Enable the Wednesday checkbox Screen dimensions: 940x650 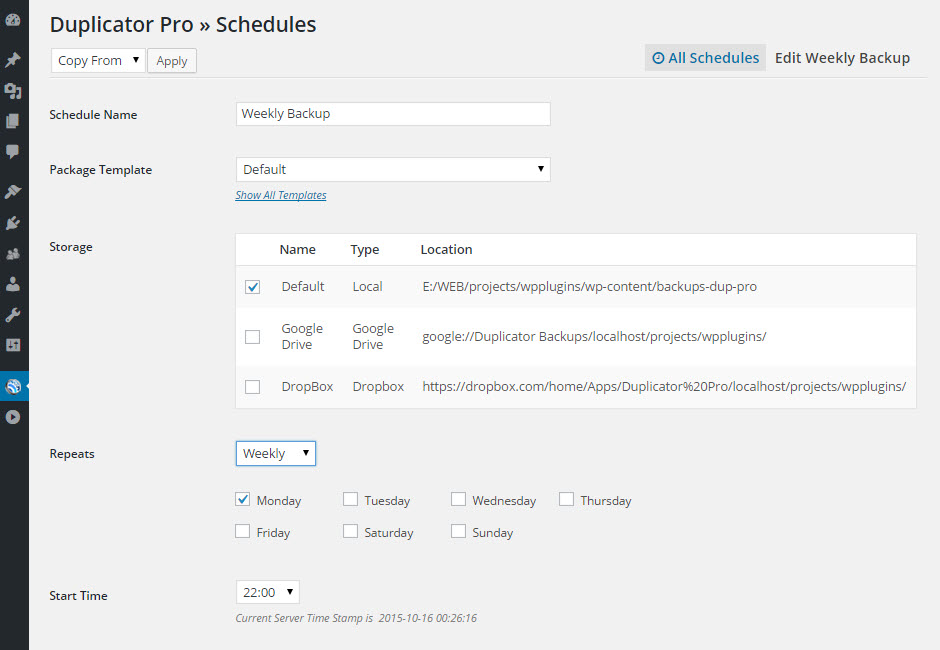pyautogui.click(x=458, y=499)
